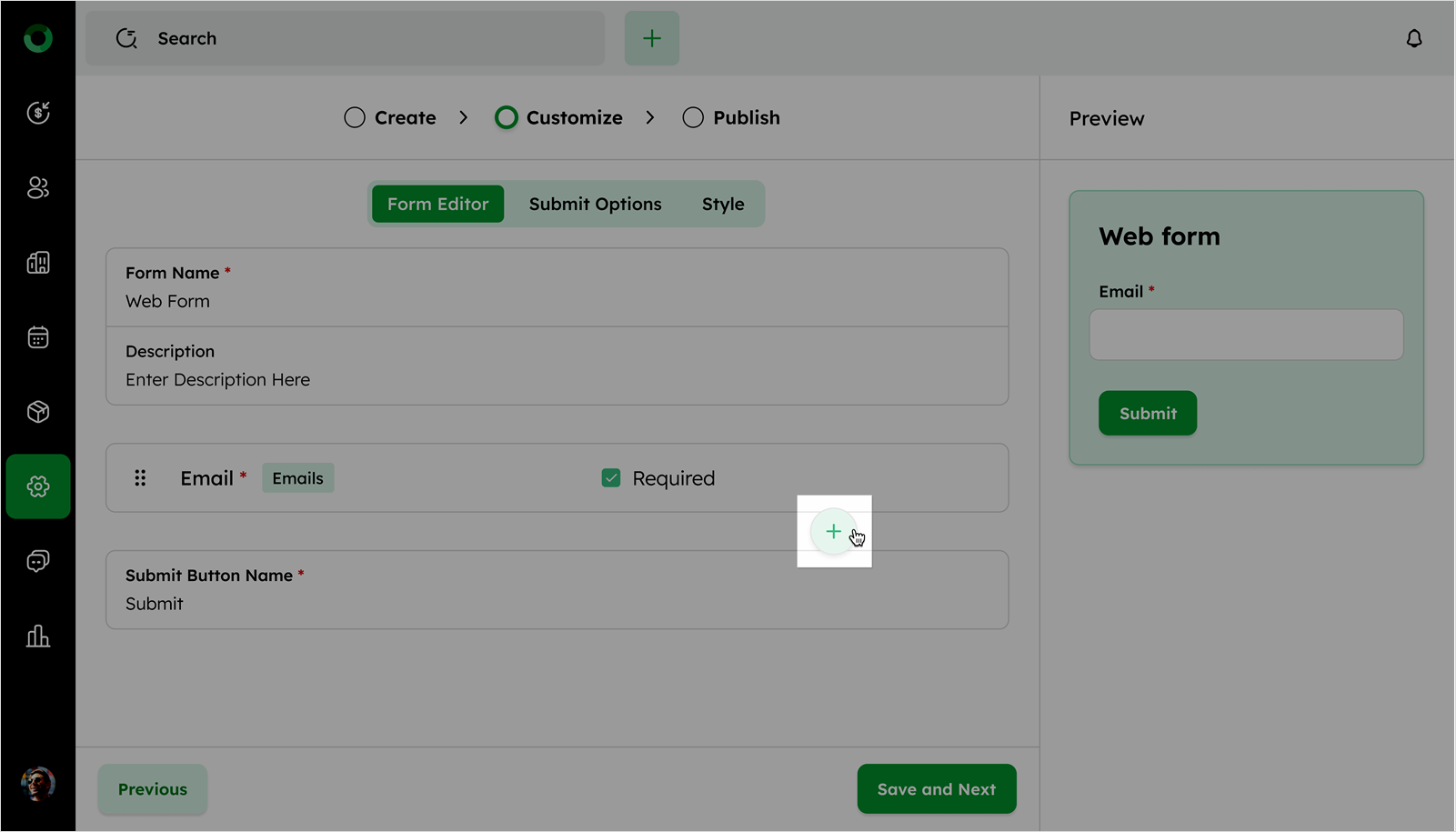
Task: Click the chevron after Customize step
Action: click(650, 118)
